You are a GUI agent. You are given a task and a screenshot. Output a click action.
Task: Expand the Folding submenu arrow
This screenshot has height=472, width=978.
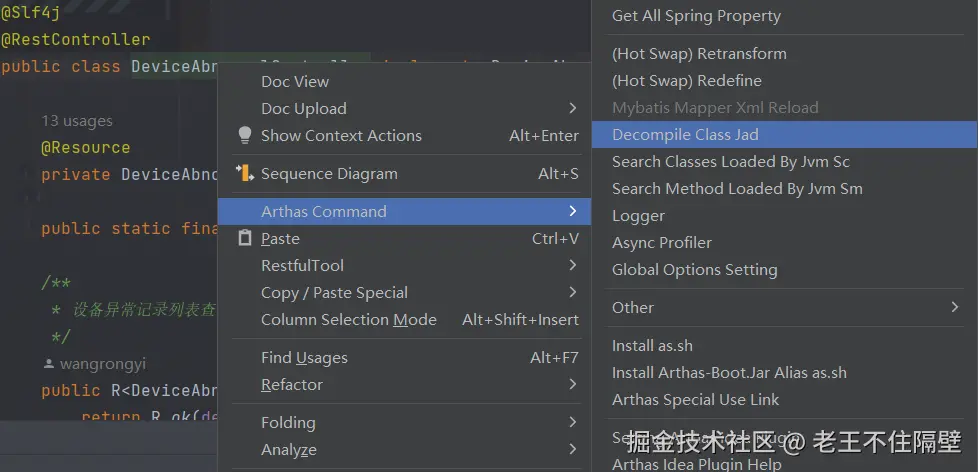click(x=573, y=422)
